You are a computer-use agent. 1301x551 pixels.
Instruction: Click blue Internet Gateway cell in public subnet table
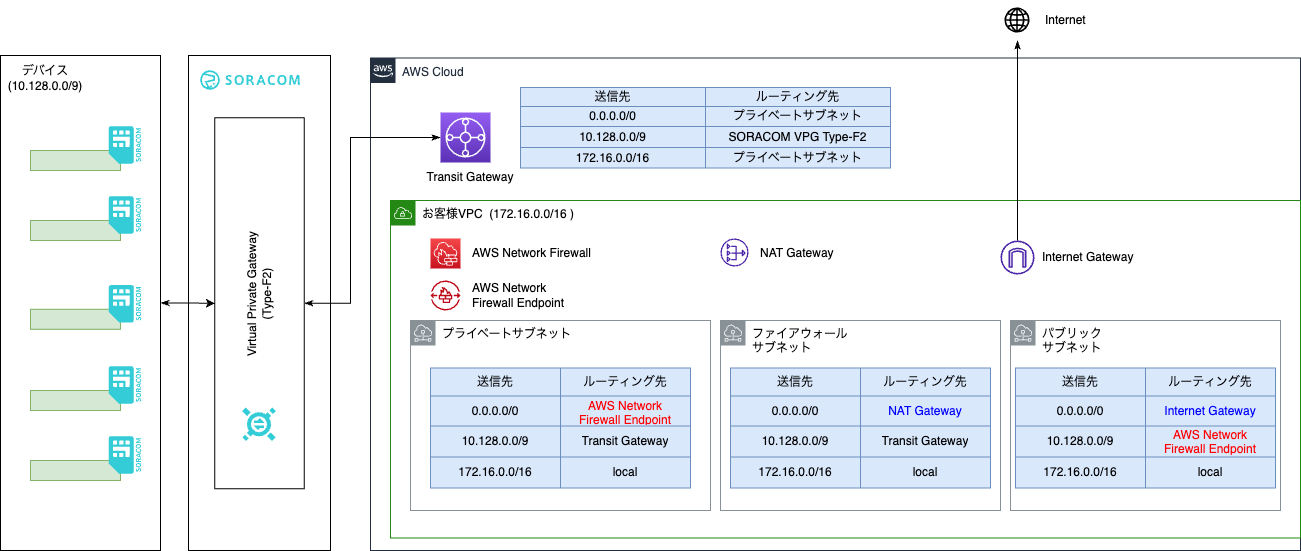point(1210,411)
